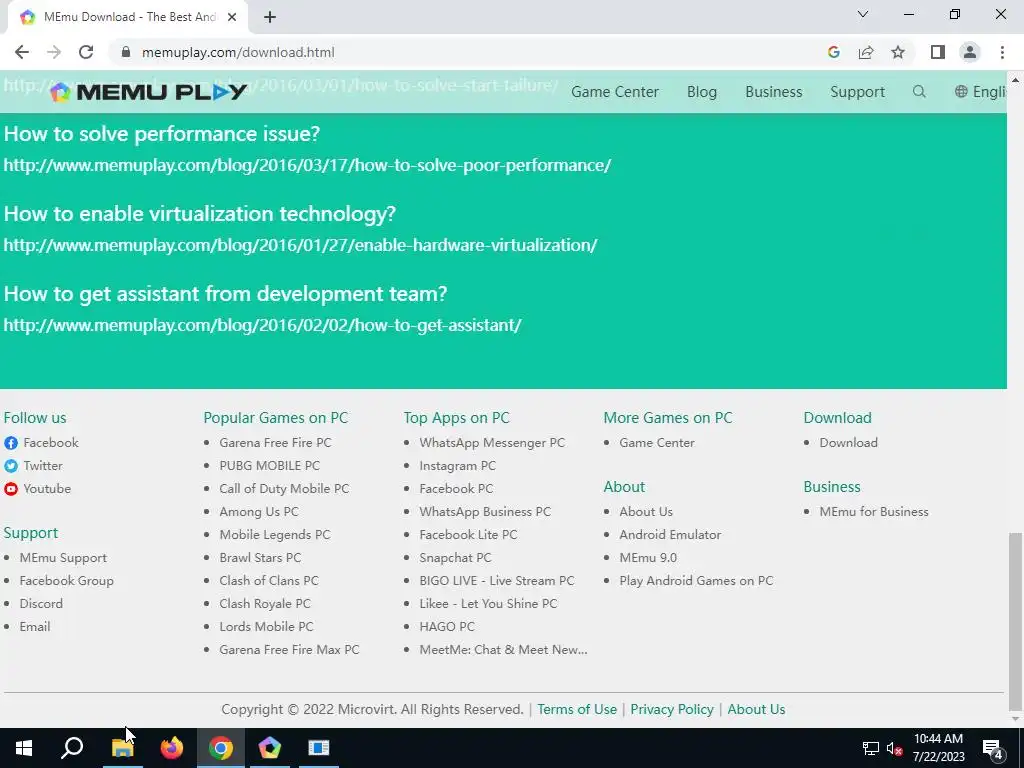Click the page vertical scrollbar thumb
The image size is (1024, 768).
(1016, 622)
